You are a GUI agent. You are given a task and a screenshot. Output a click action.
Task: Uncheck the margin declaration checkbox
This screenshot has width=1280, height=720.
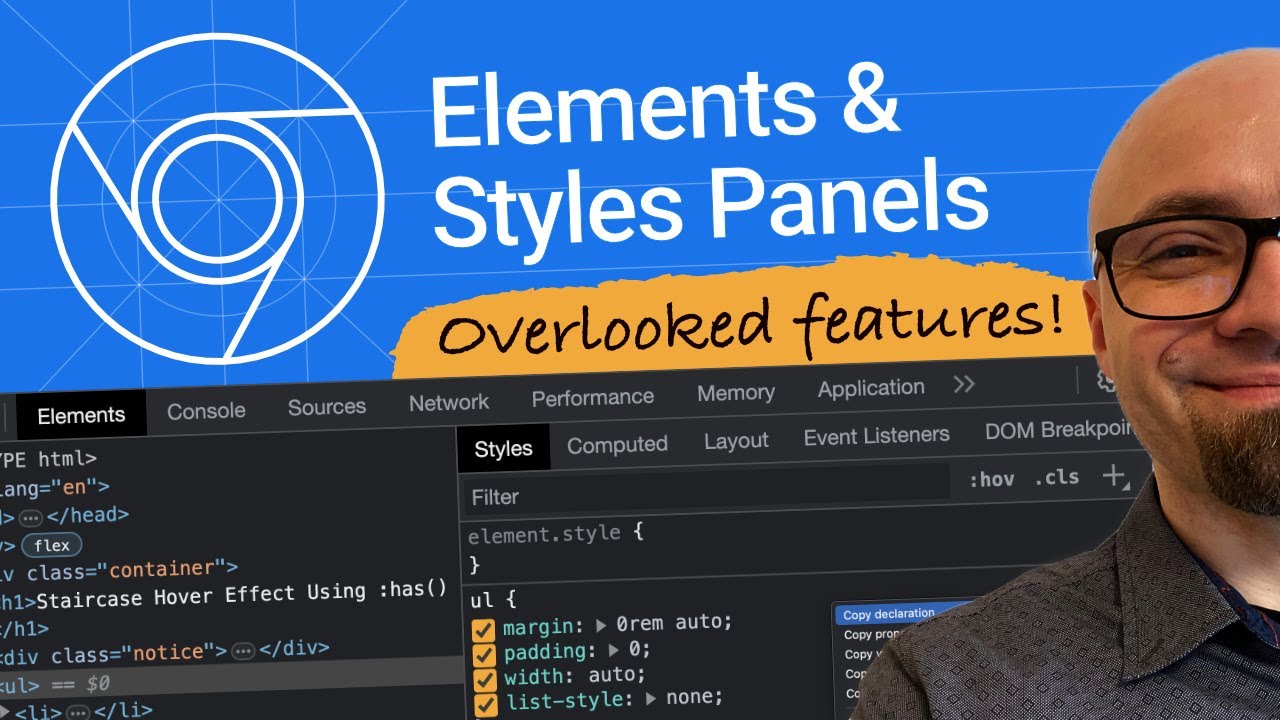[x=483, y=630]
